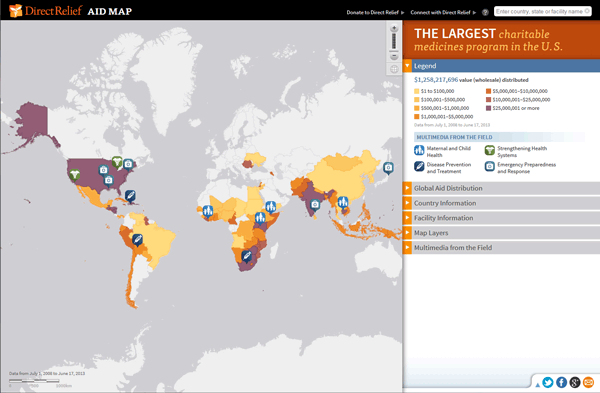Click the map scale bar
Image resolution: width=600 pixels, height=393 pixels.
tap(34, 381)
